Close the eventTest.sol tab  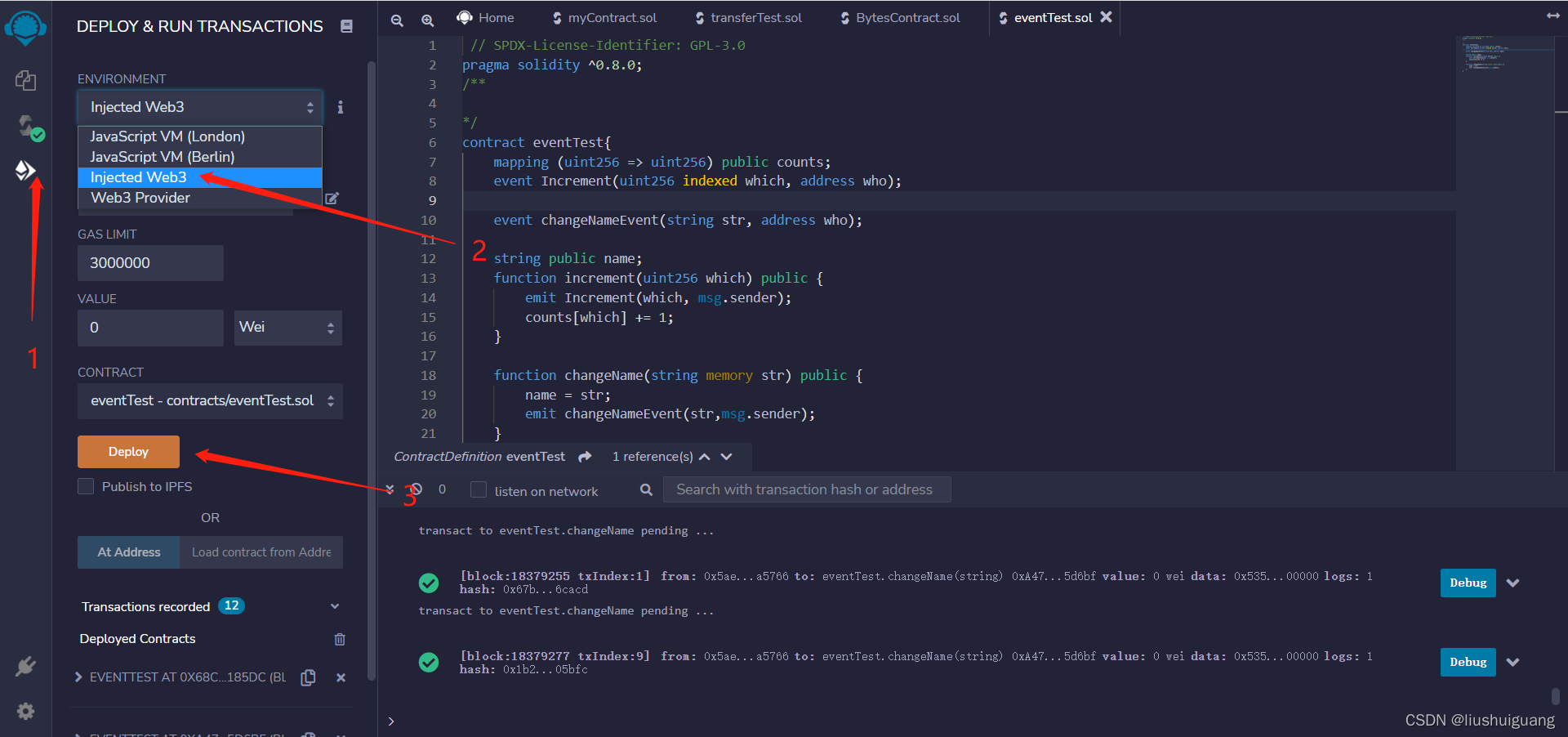pos(1107,16)
